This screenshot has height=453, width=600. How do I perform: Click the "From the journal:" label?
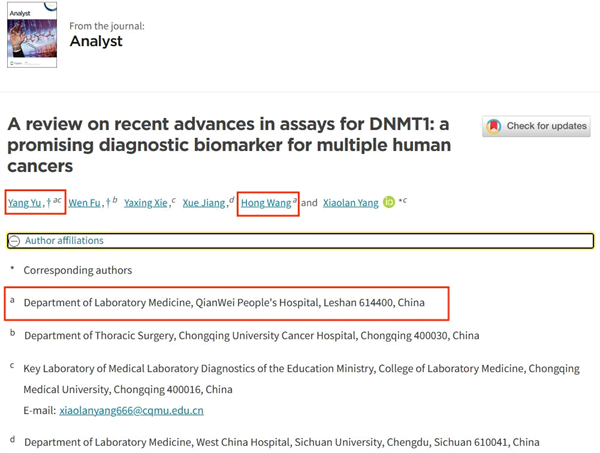pos(107,23)
